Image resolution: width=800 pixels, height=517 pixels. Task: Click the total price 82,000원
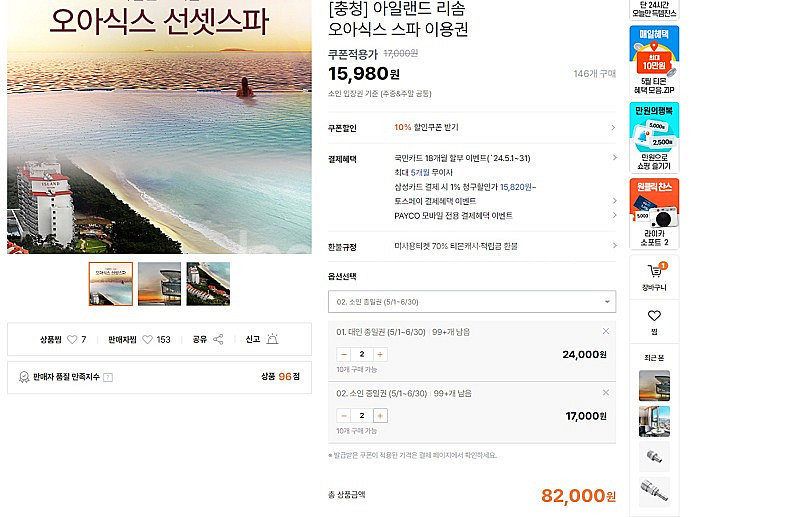pos(579,495)
